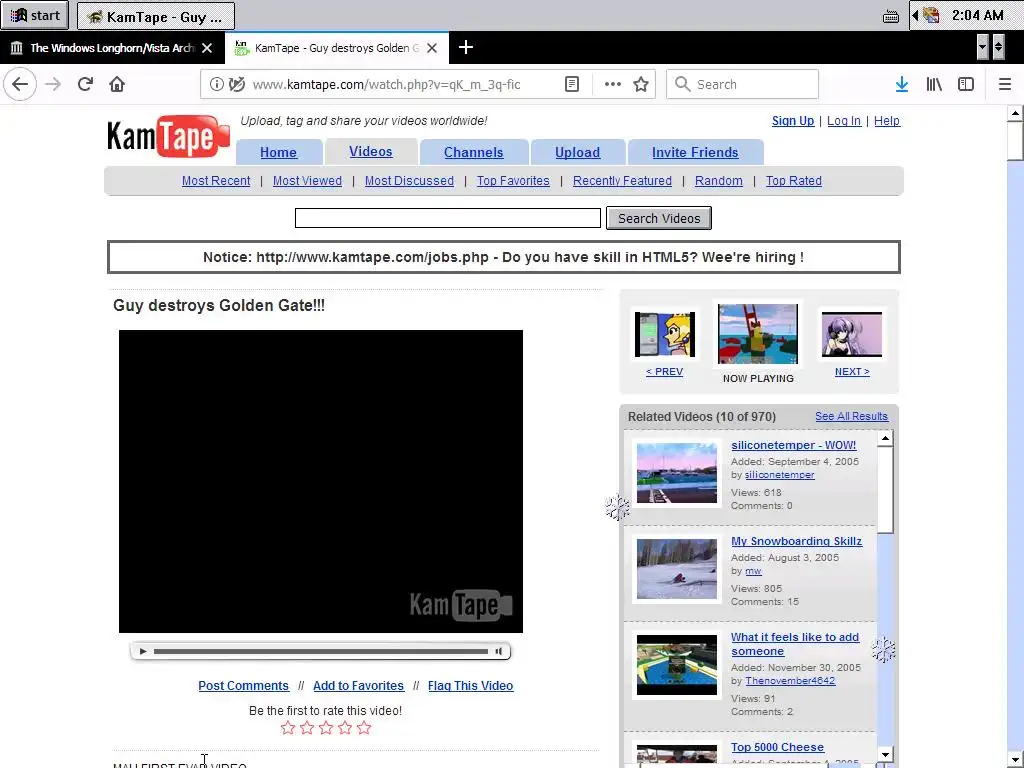Open Top Favorites link
1024x768 pixels.
513,181
